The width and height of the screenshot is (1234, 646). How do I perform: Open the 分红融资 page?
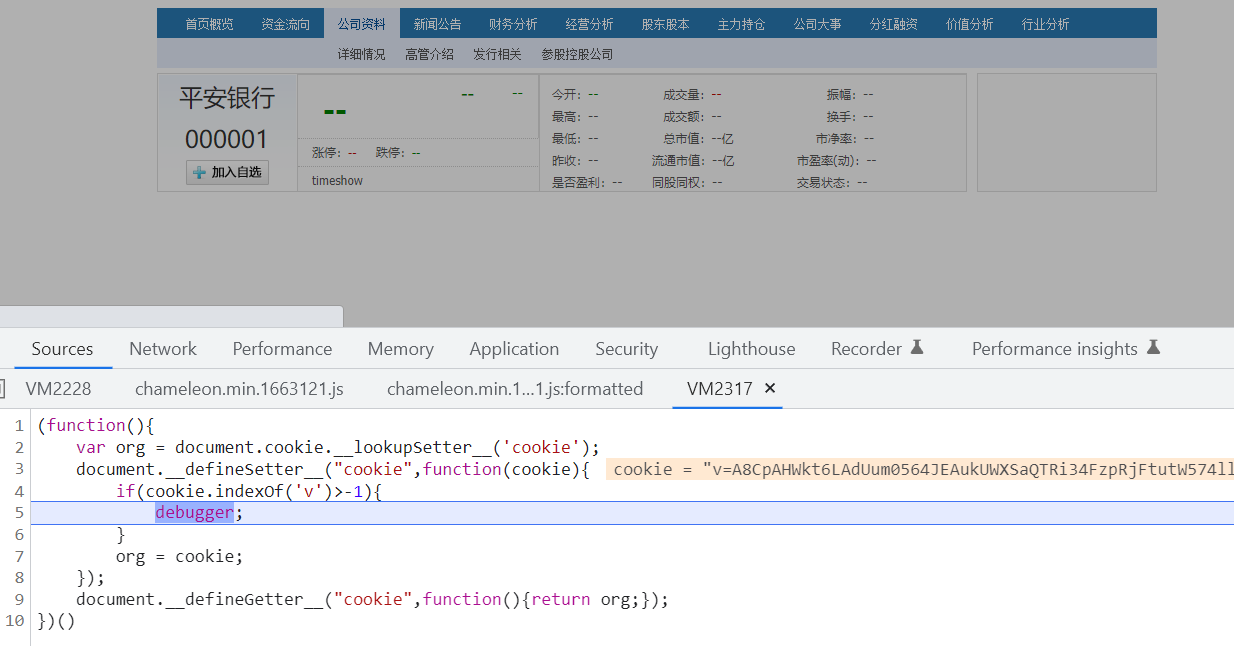tap(893, 24)
